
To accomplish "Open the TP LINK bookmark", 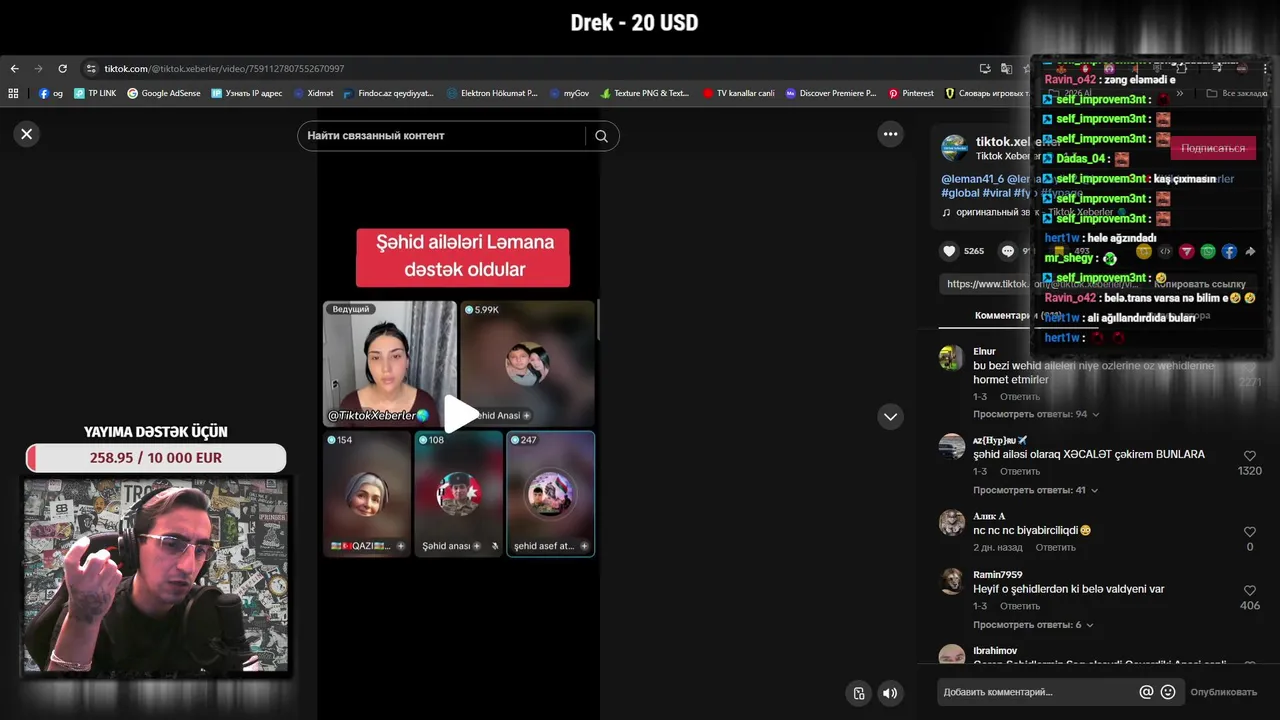I will tap(95, 93).
